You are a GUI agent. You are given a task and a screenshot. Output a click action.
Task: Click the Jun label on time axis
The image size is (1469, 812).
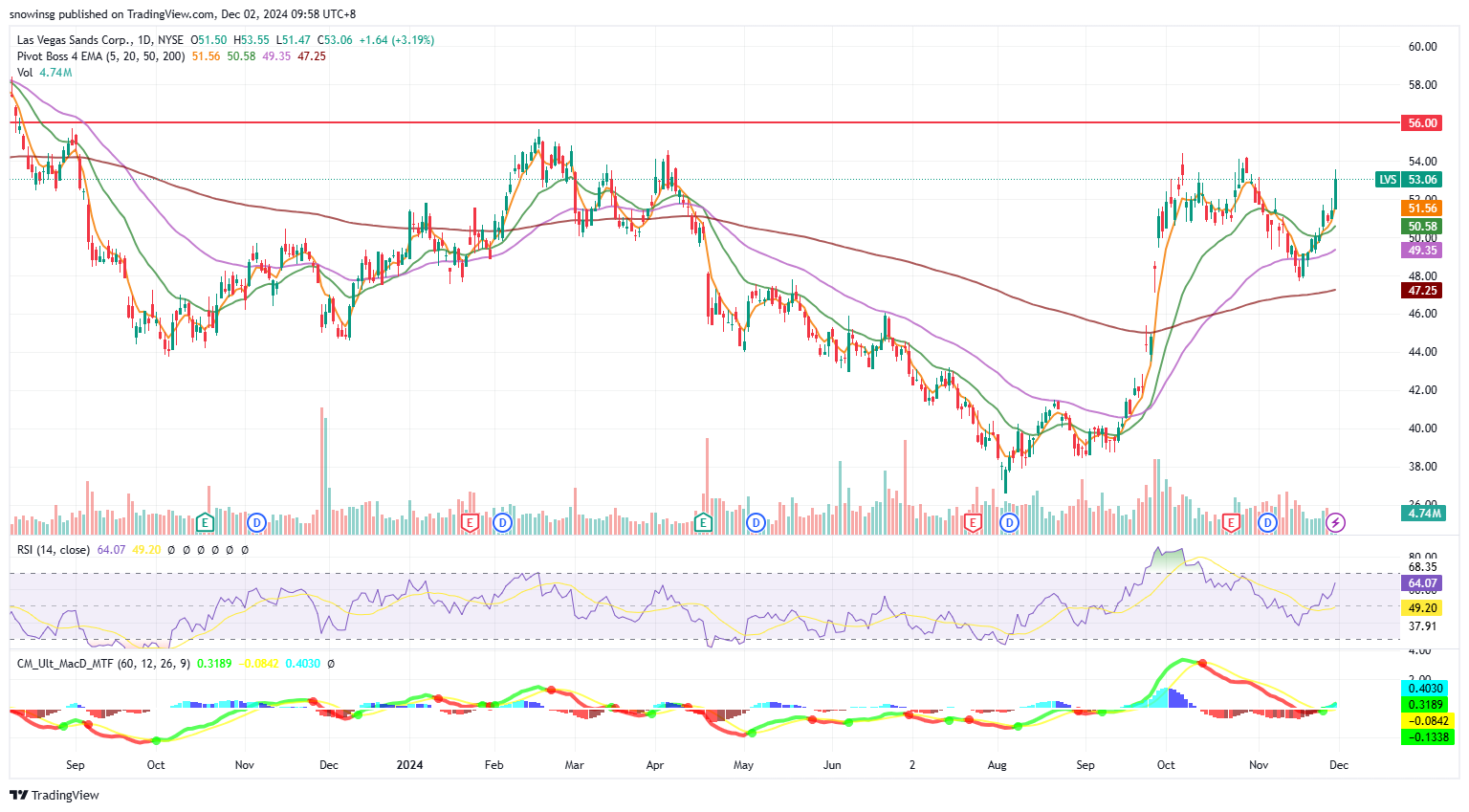832,765
